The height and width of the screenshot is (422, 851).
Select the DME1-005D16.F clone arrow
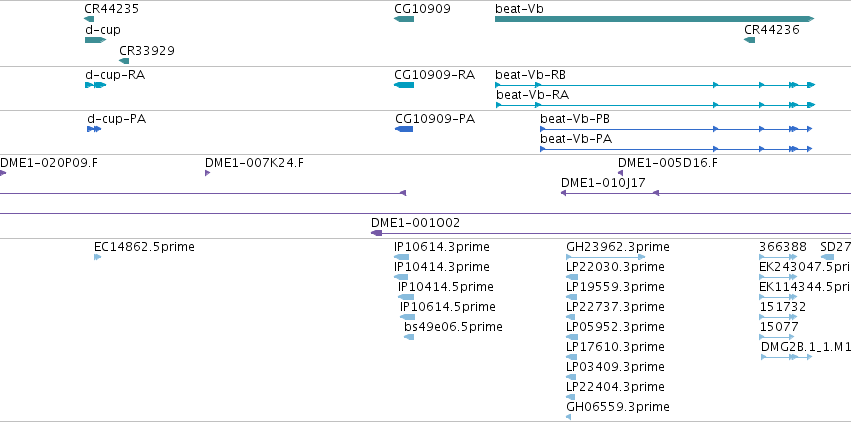(x=620, y=173)
